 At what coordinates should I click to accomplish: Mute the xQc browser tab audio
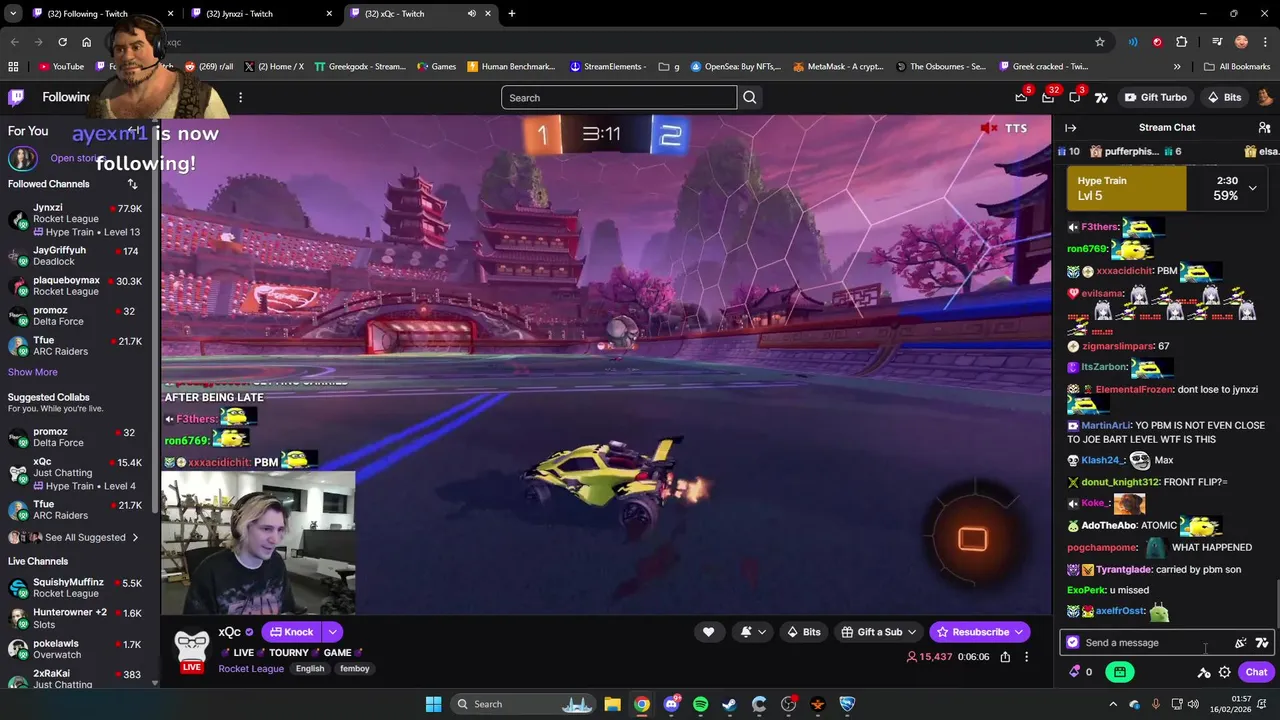(x=472, y=14)
